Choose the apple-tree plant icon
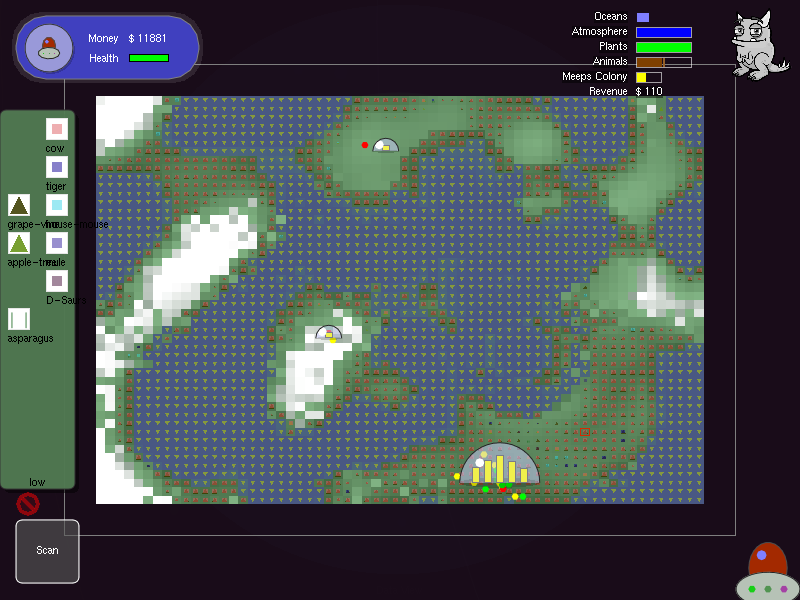The width and height of the screenshot is (800, 600). tap(19, 243)
